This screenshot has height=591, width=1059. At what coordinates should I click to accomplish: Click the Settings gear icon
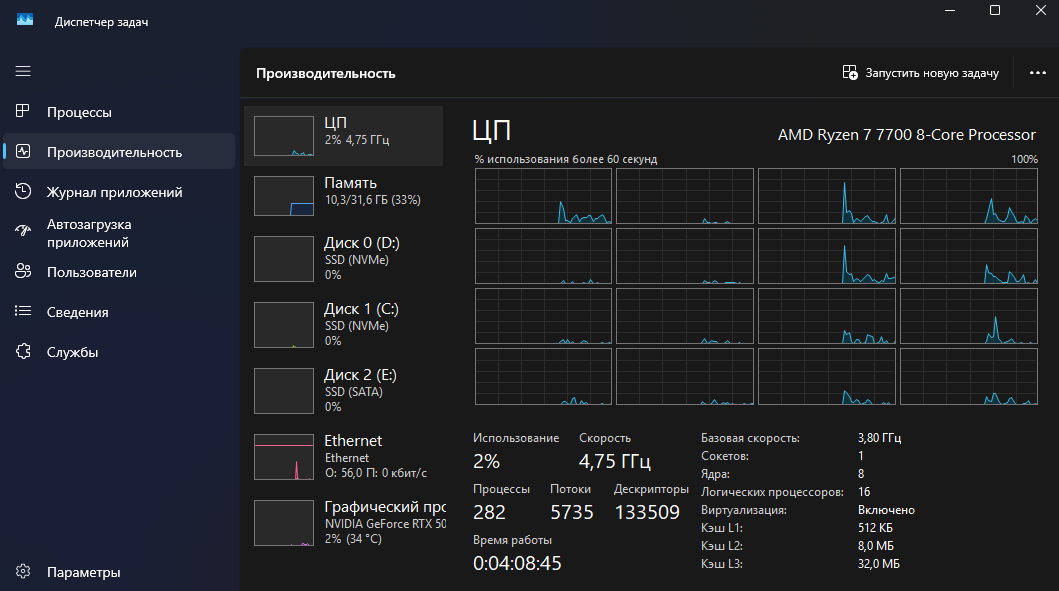[23, 572]
